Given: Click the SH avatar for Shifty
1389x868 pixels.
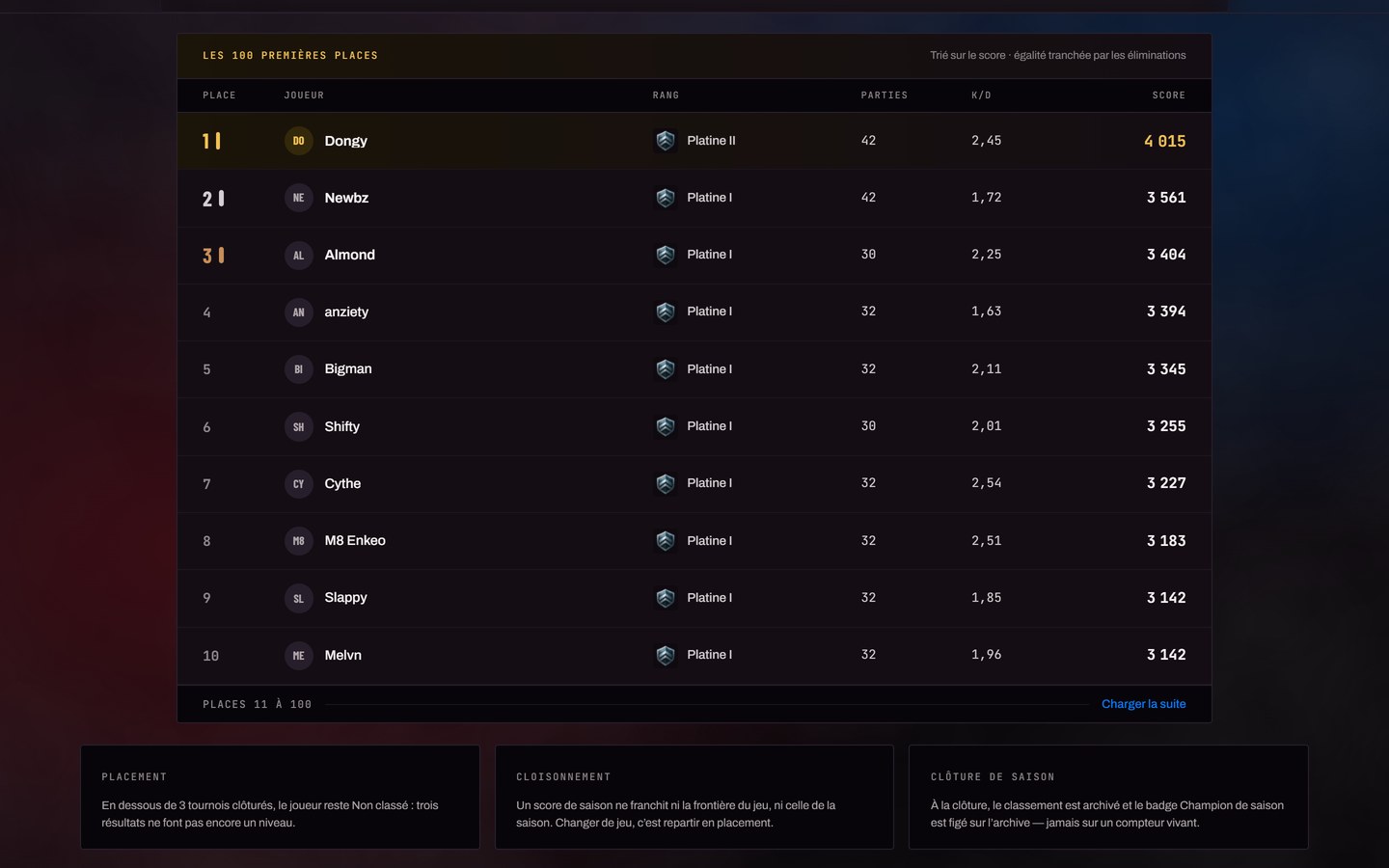Looking at the screenshot, I should pos(298,426).
